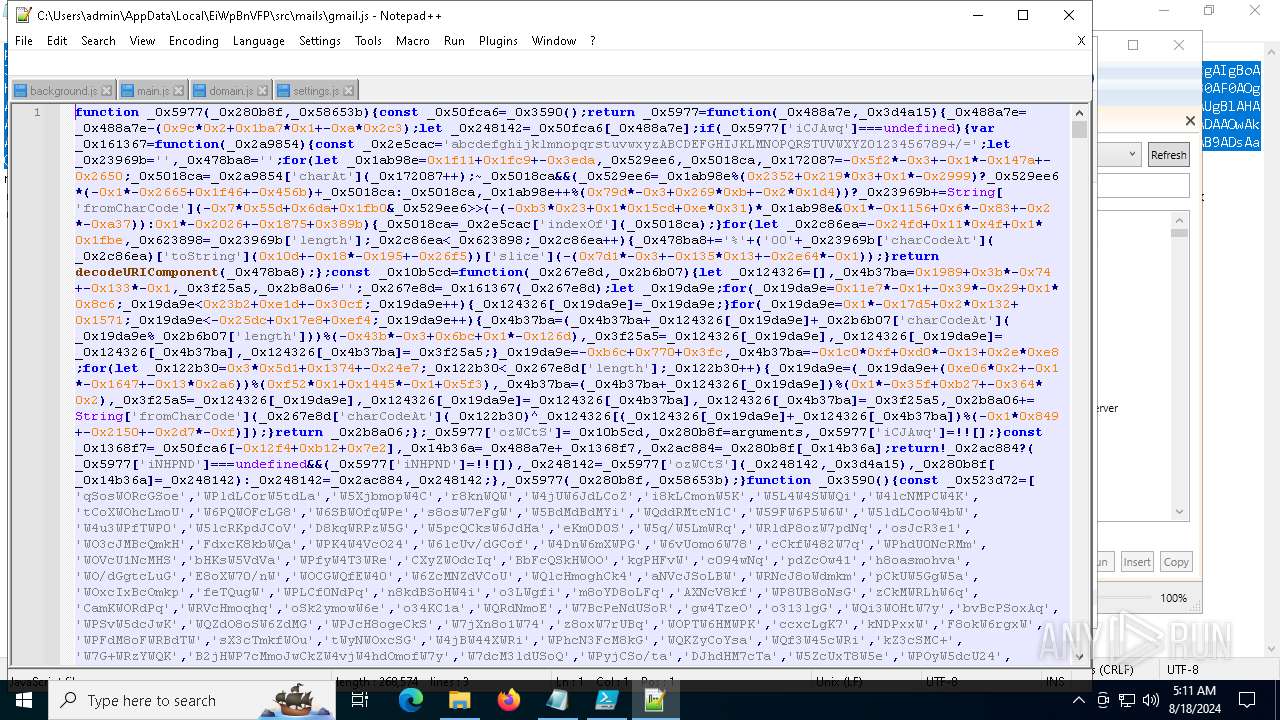Switch to the domain.js tab

pyautogui.click(x=230, y=91)
